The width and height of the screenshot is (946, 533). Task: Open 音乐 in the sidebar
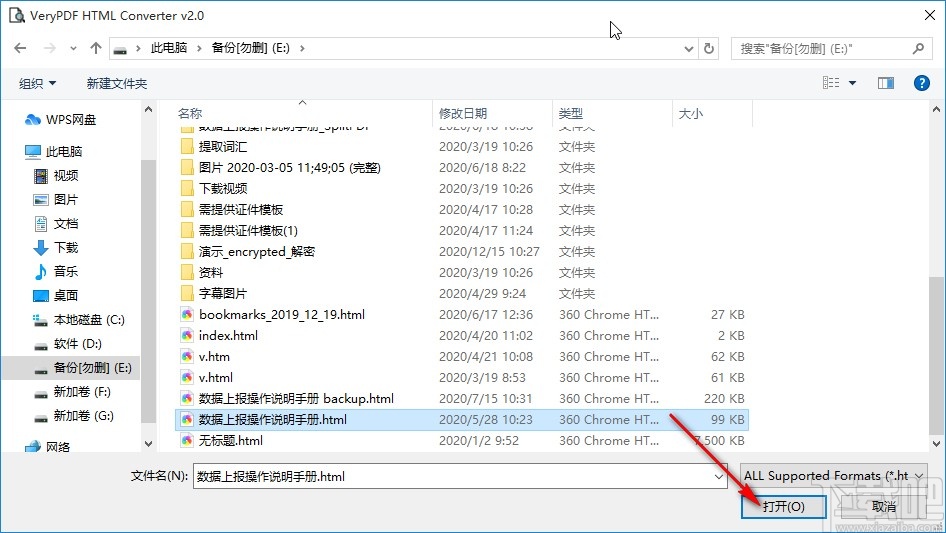point(56,272)
